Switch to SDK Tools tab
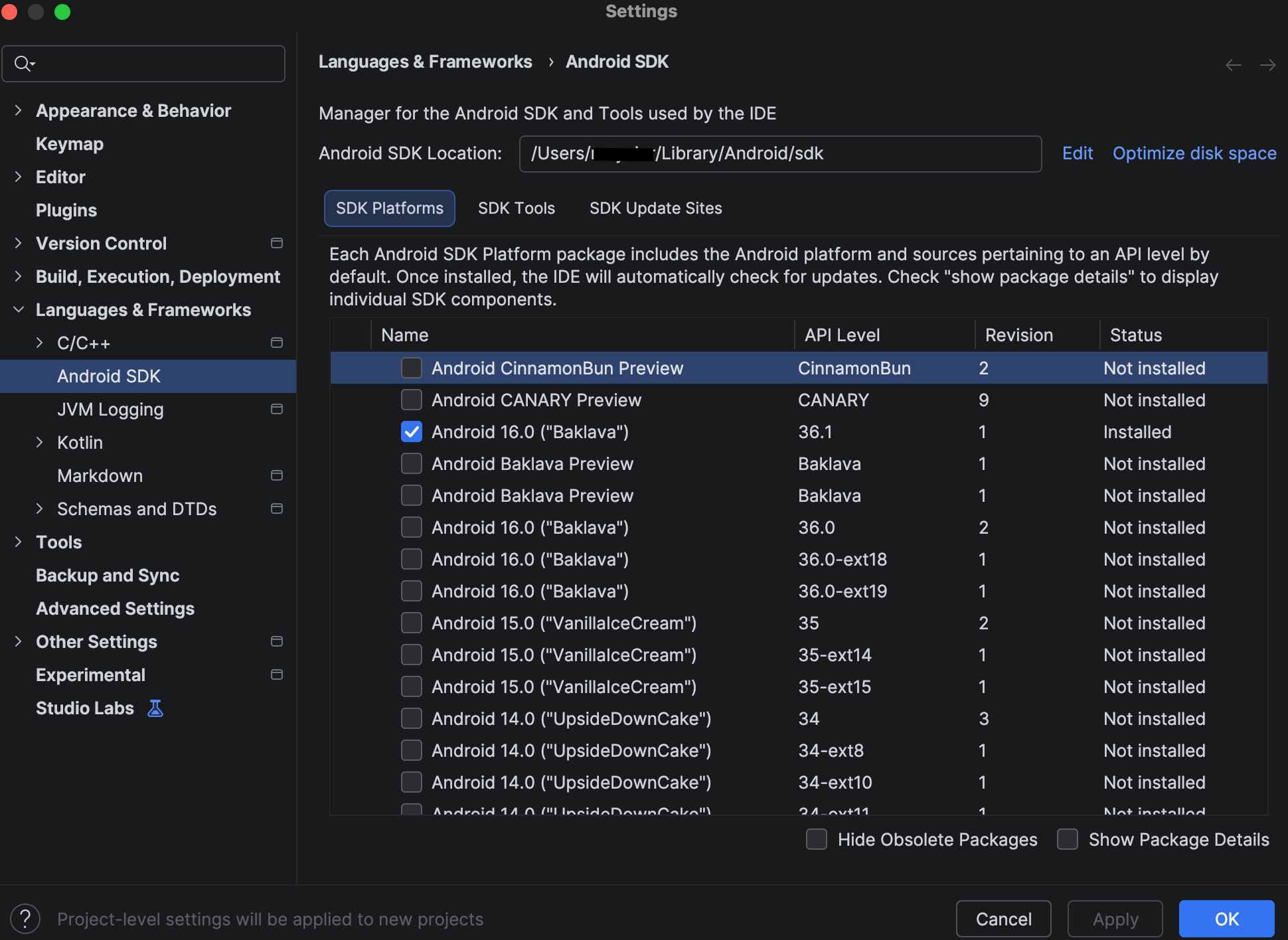 pyautogui.click(x=516, y=208)
